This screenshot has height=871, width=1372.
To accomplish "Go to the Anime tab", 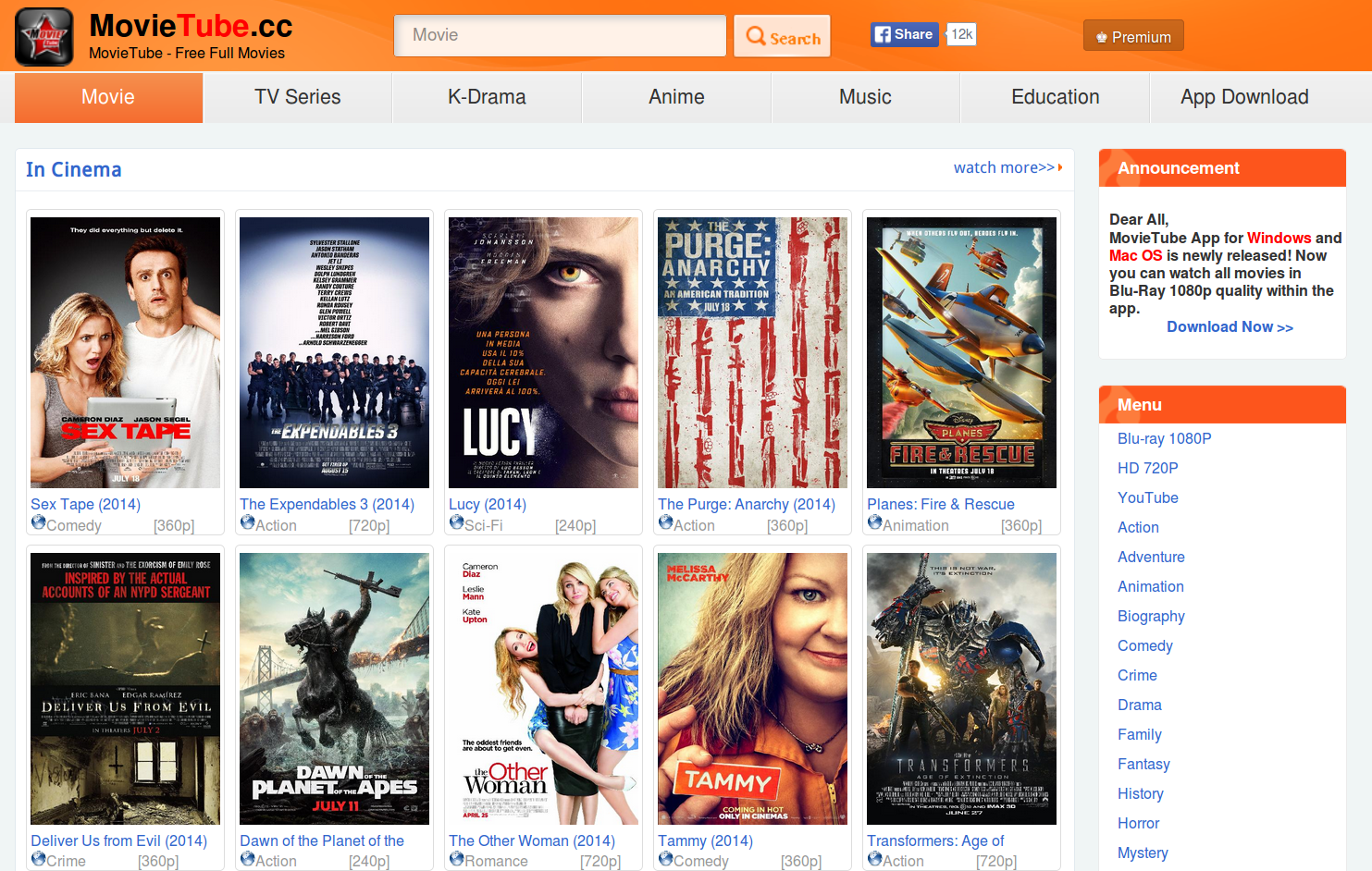I will (x=676, y=97).
